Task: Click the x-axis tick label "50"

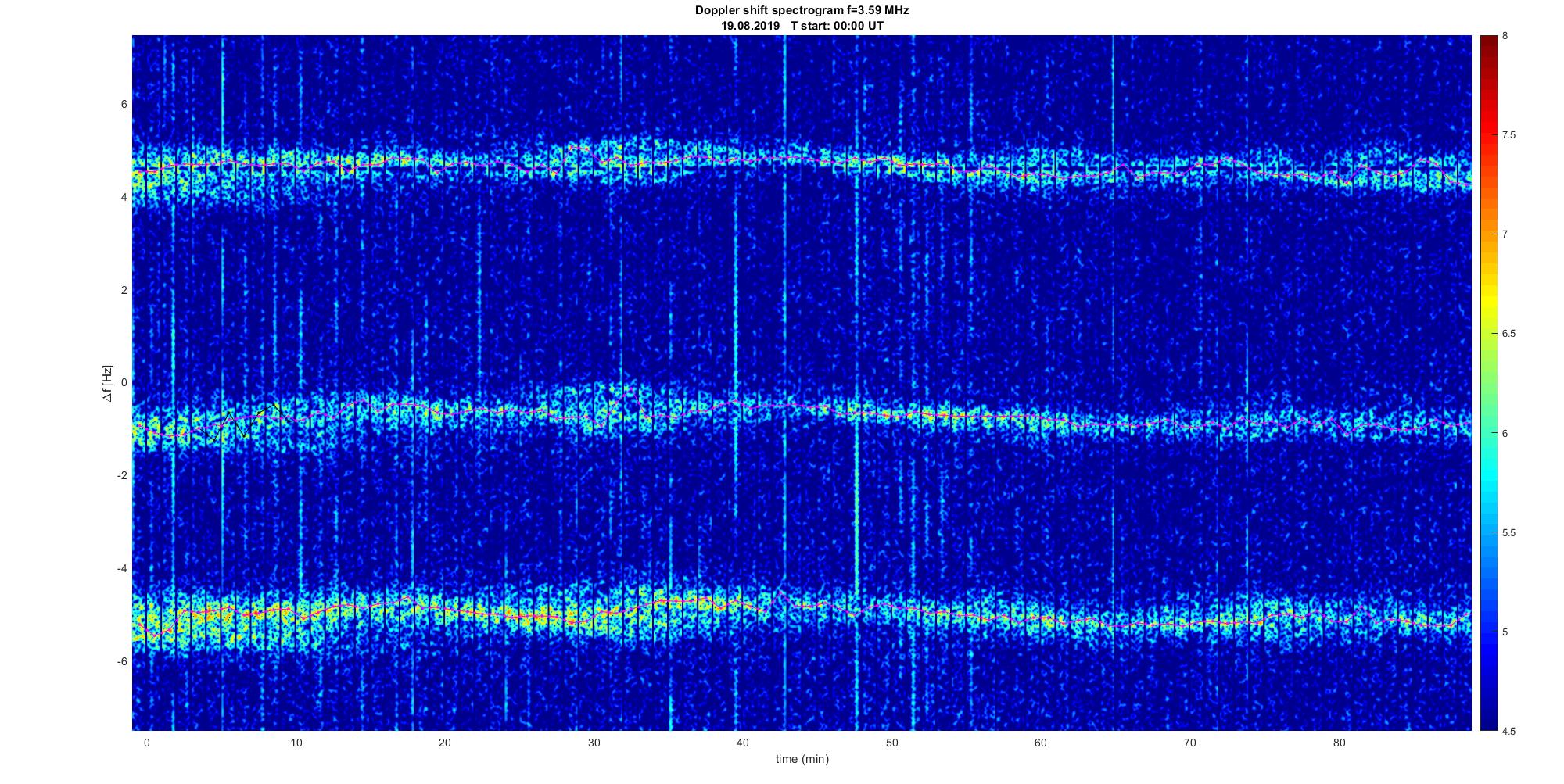Action: [892, 743]
